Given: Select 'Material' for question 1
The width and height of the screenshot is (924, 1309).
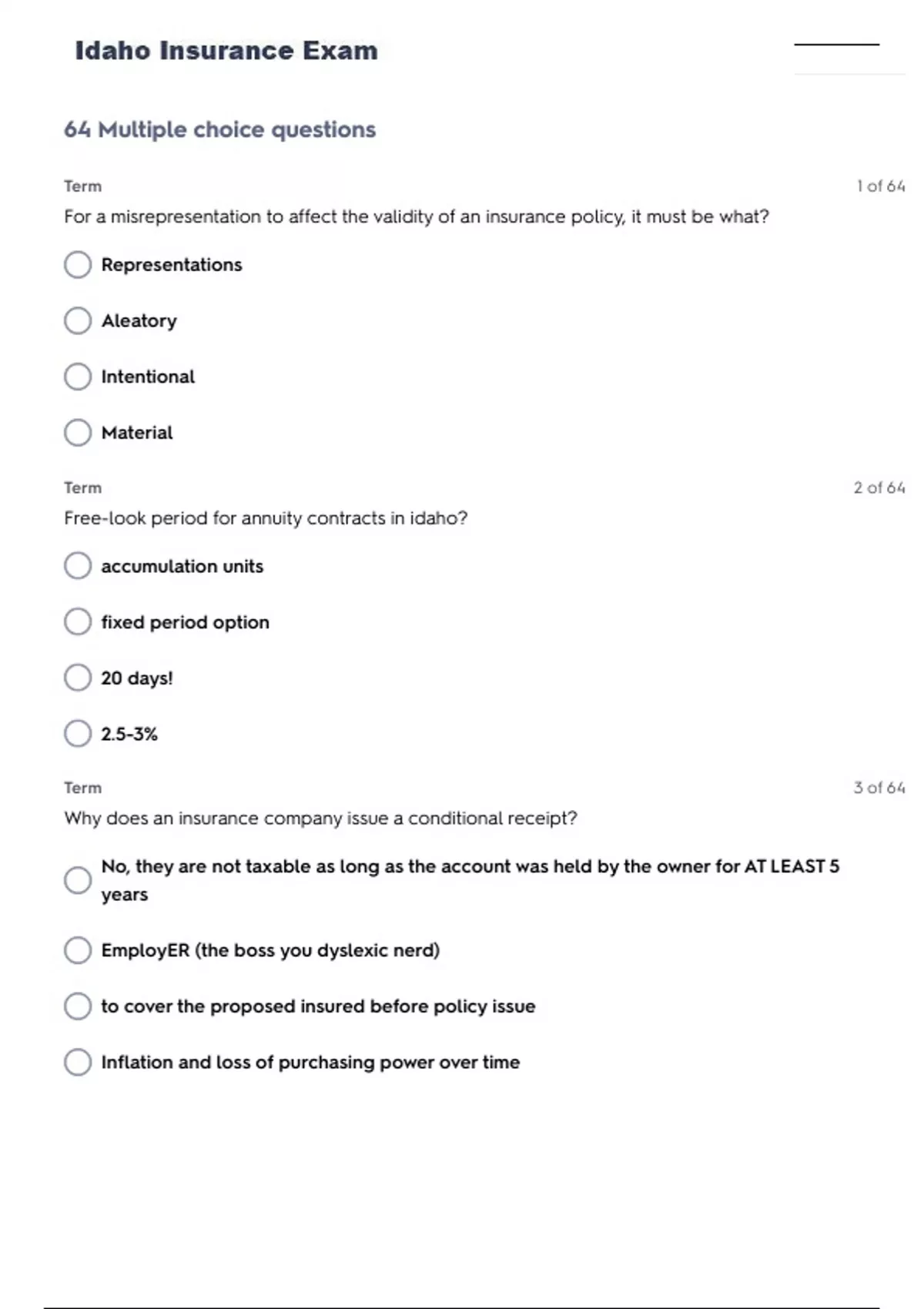Looking at the screenshot, I should coord(78,433).
